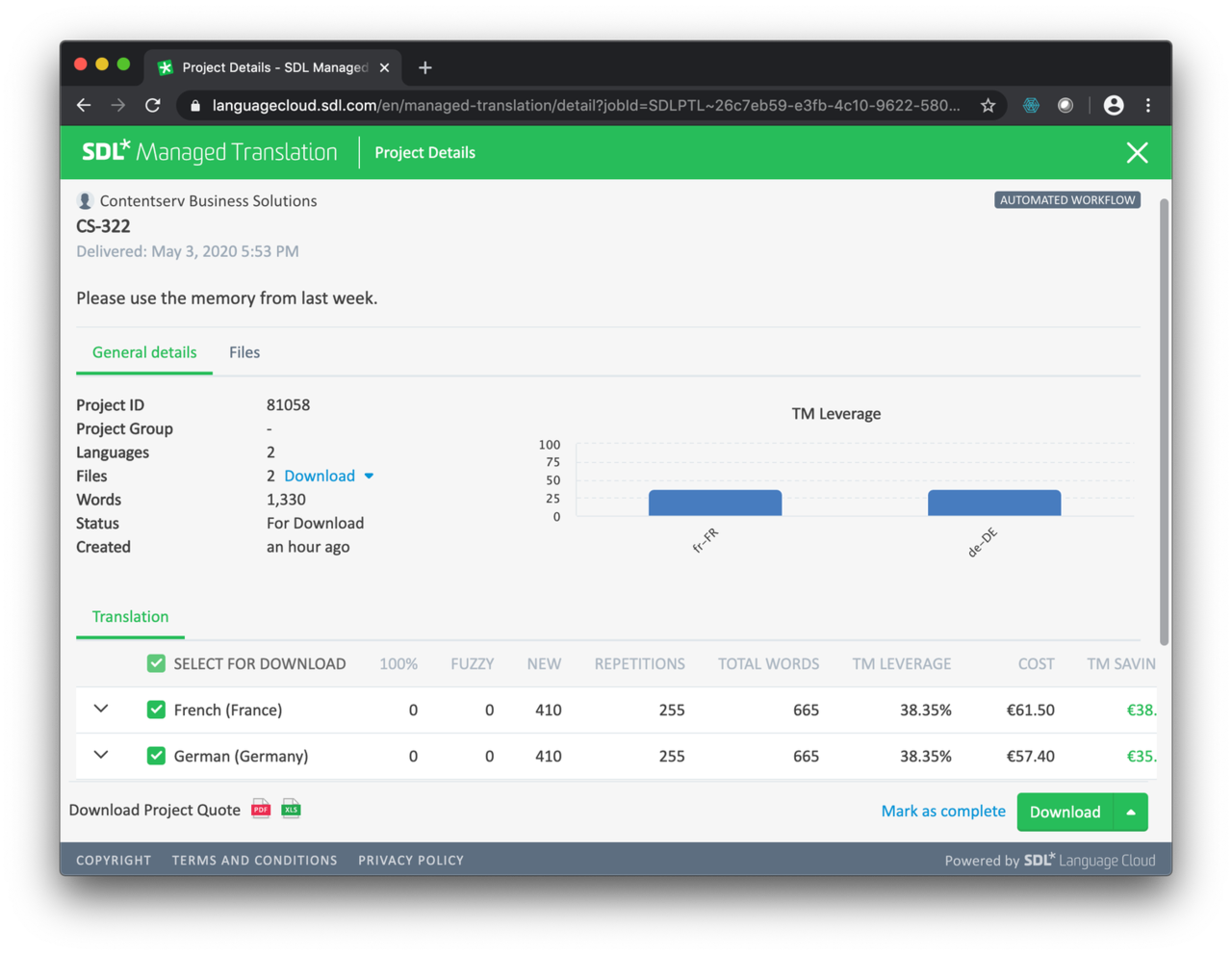Close the Project Details panel

coord(1137,153)
